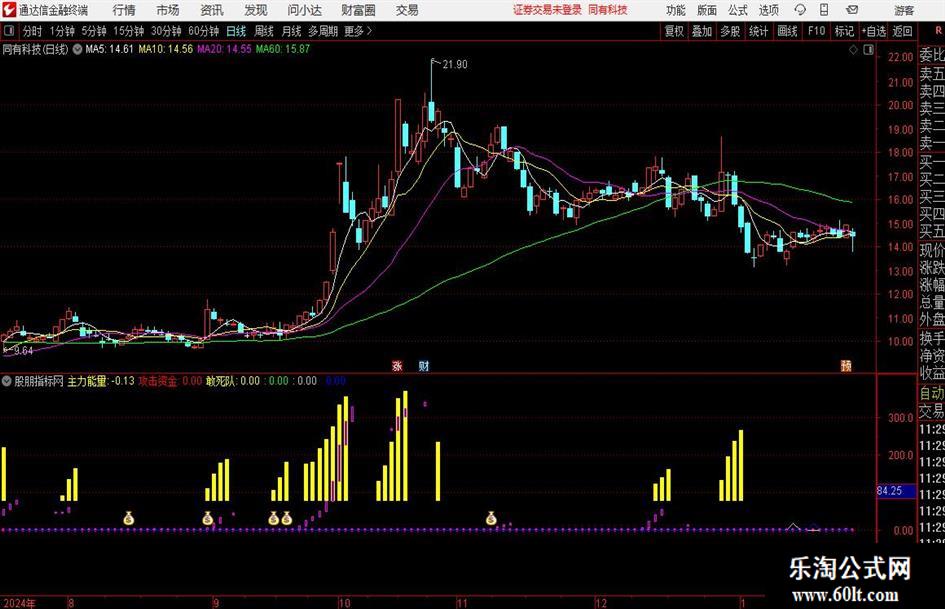The height and width of the screenshot is (609, 945).
Task: Click the 统计 statistics toolbar button
Action: coord(758,31)
